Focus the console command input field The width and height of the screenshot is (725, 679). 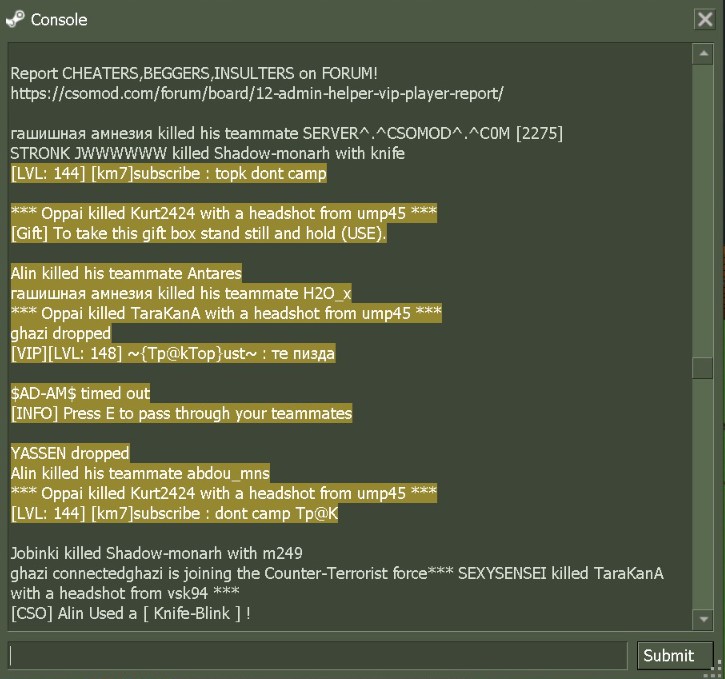[318, 655]
